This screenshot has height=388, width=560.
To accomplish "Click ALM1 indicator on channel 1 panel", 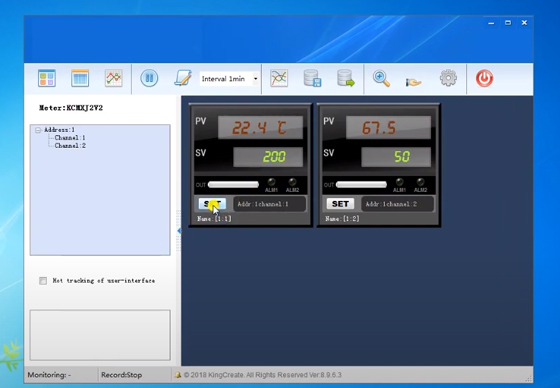I will click(x=271, y=182).
